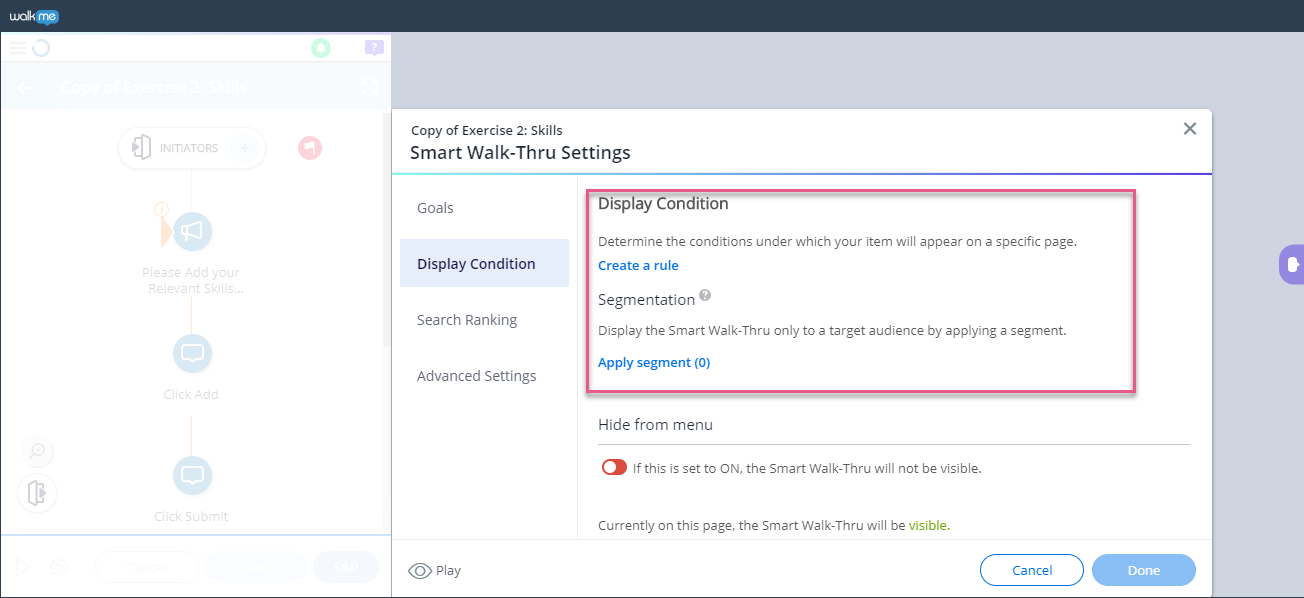Click the plus button beside Initiators
The height and width of the screenshot is (598, 1304).
(244, 148)
